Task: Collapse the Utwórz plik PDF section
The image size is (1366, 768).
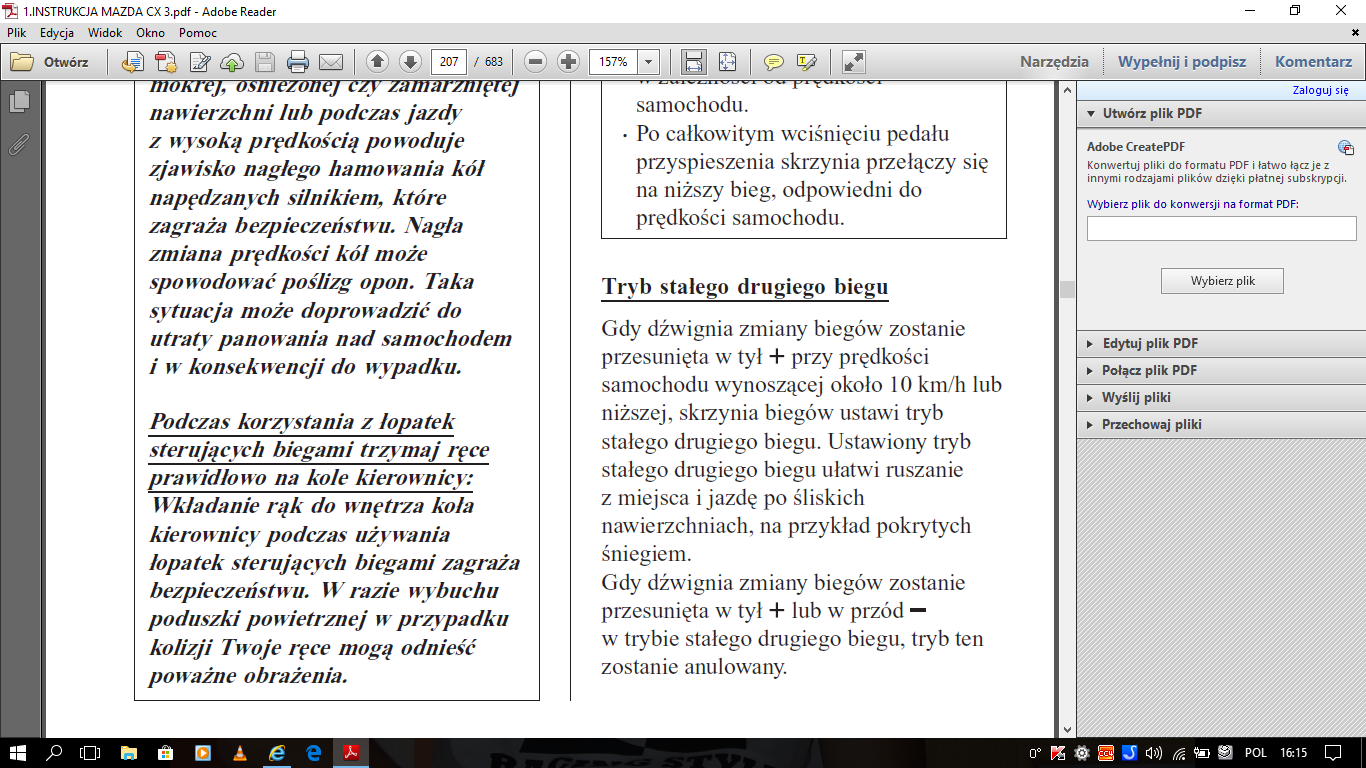Action: click(x=1152, y=113)
